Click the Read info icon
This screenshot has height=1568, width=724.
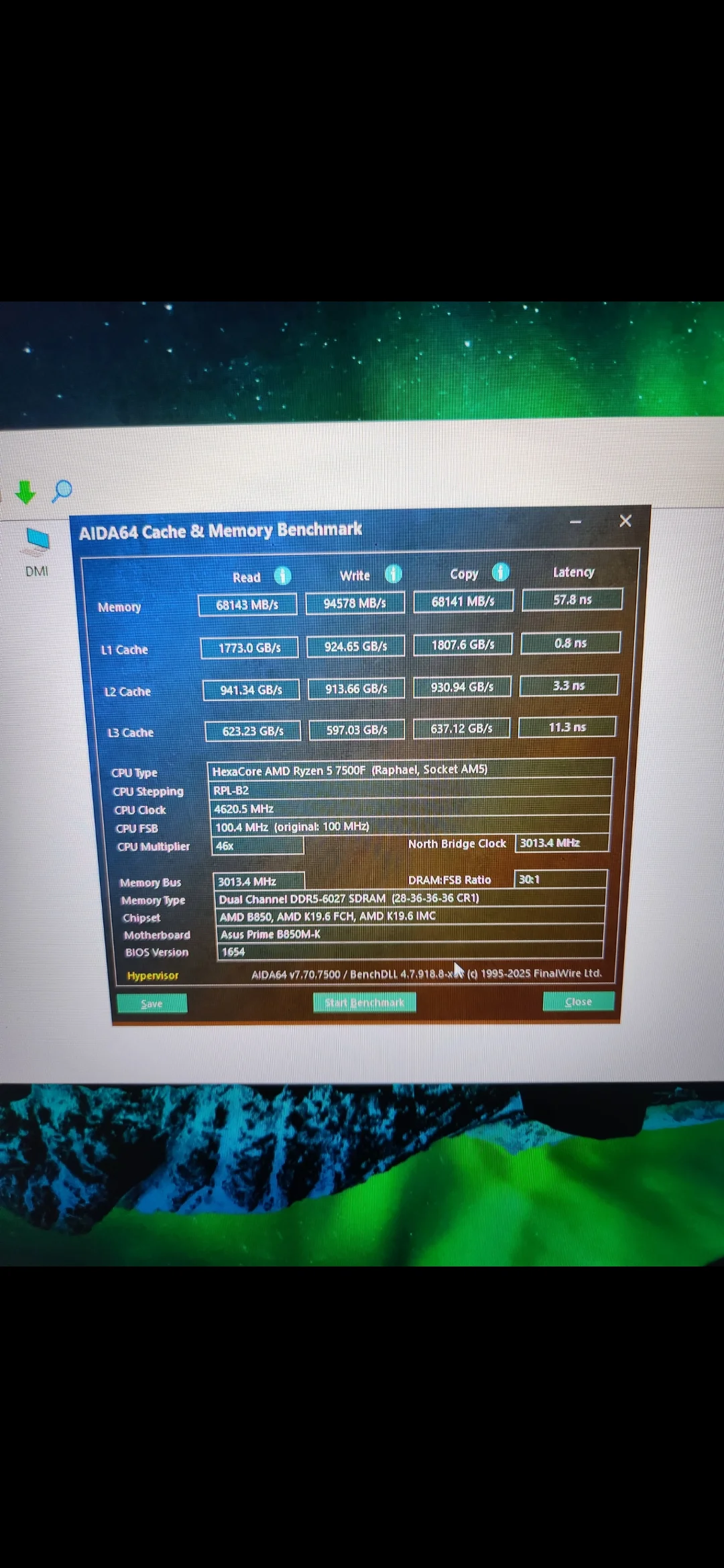[283, 576]
